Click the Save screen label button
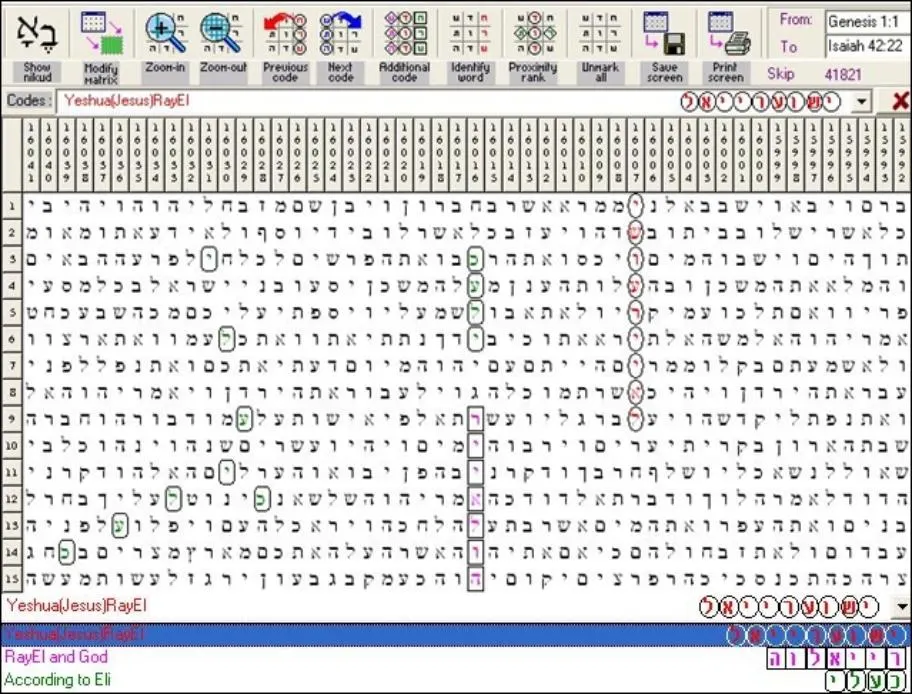Image resolution: width=912 pixels, height=694 pixels. click(x=664, y=73)
